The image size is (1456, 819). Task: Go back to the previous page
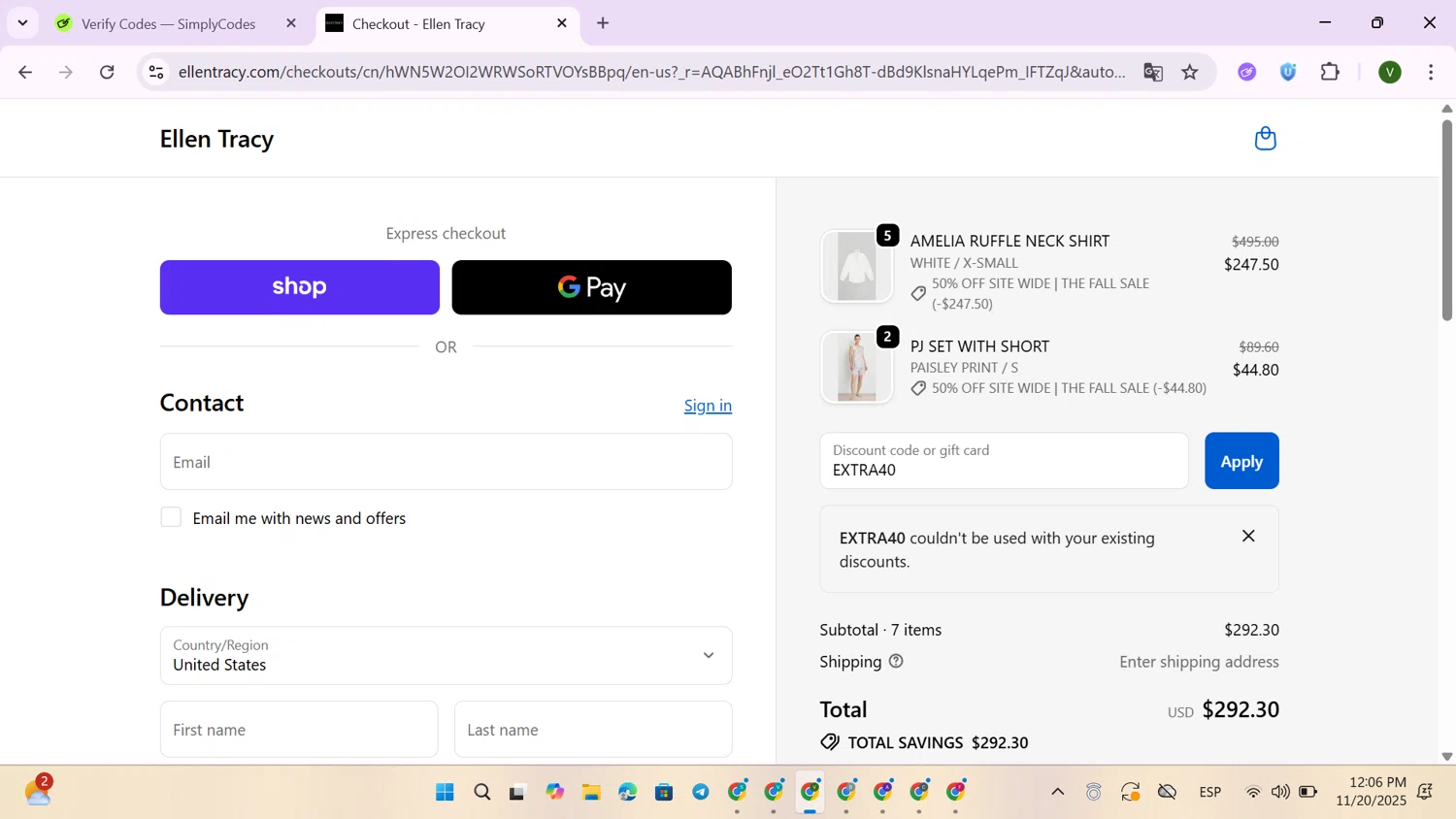pyautogui.click(x=25, y=72)
